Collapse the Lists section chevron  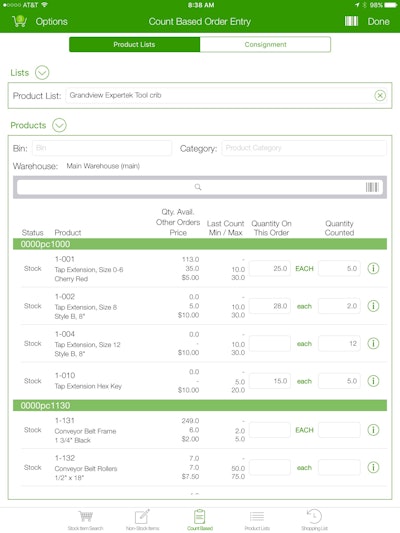(x=42, y=72)
